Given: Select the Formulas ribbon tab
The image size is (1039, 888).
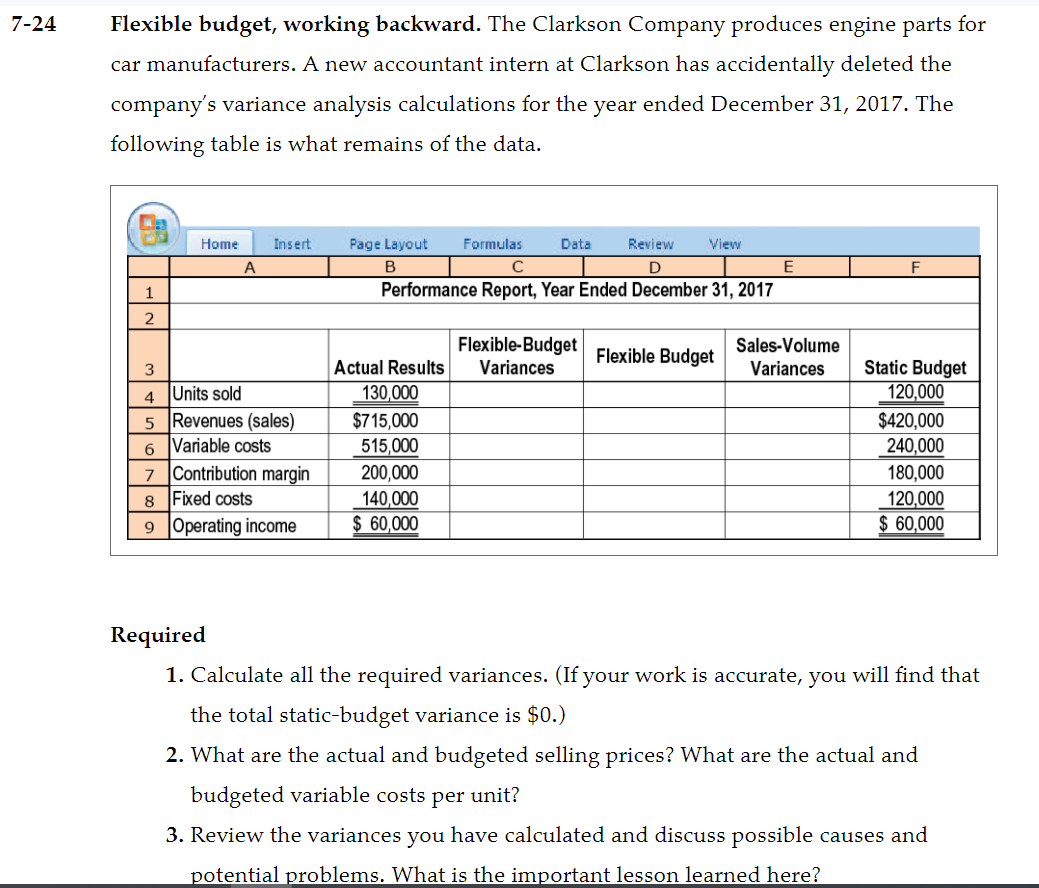Looking at the screenshot, I should tap(493, 243).
